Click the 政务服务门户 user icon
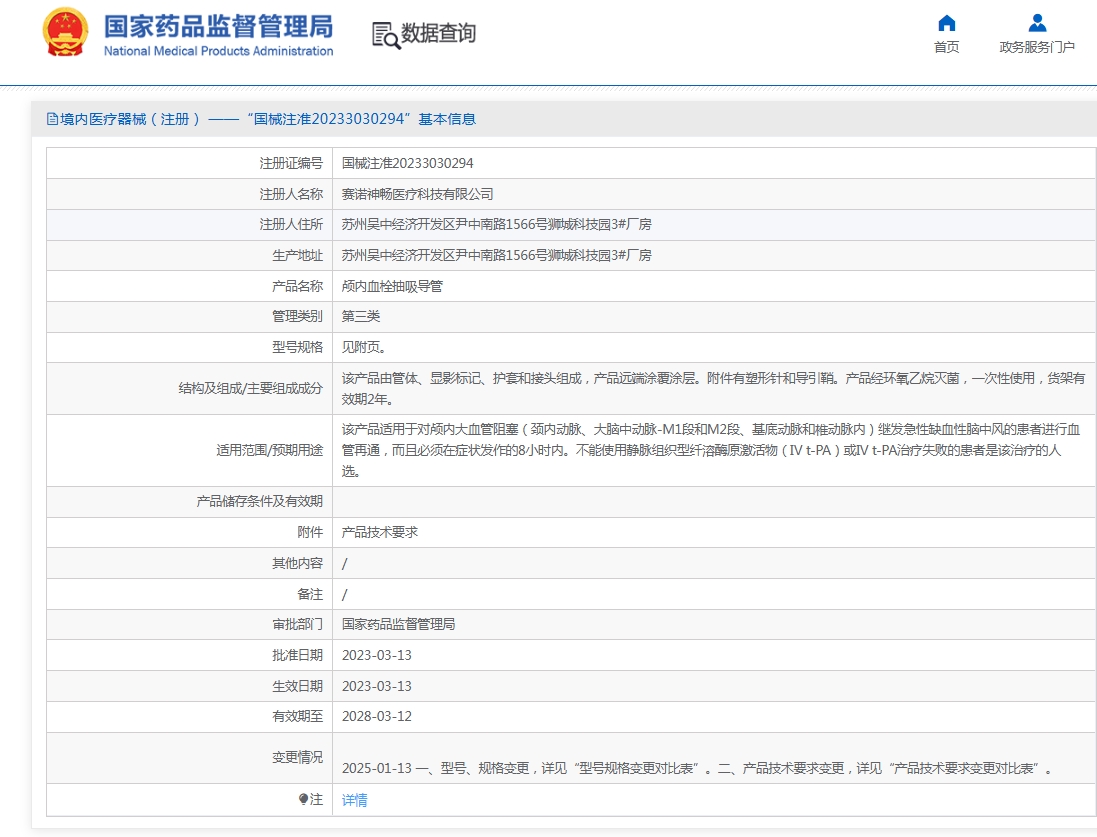The image size is (1097, 837). coord(1037,23)
